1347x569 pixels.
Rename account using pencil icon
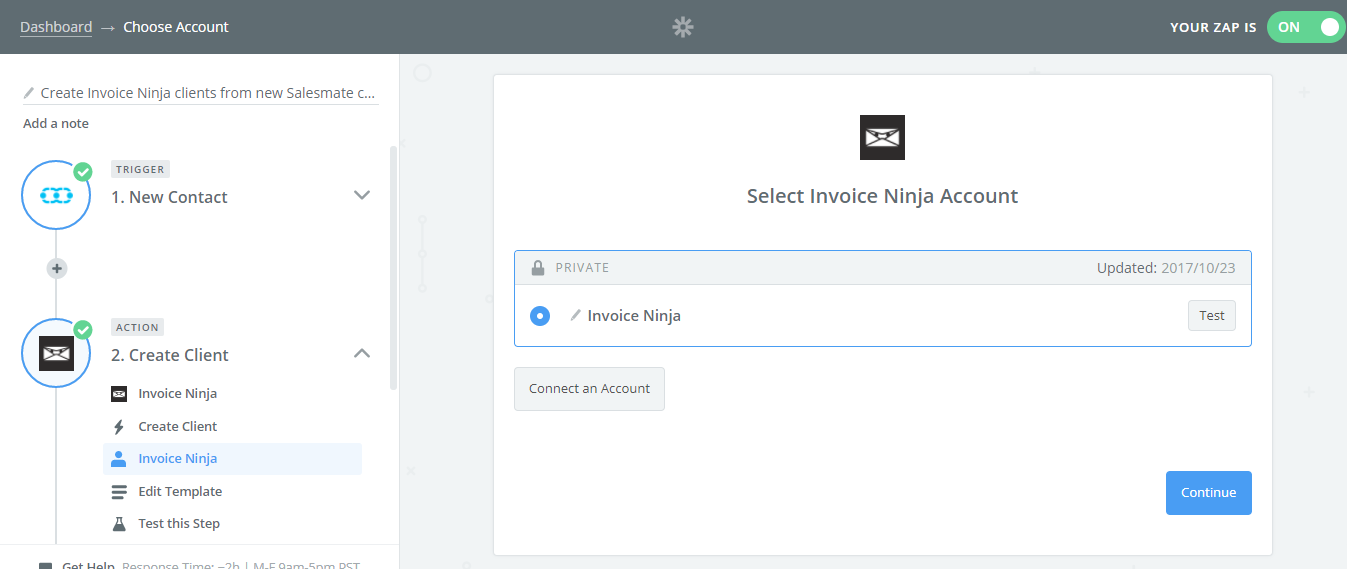point(575,316)
